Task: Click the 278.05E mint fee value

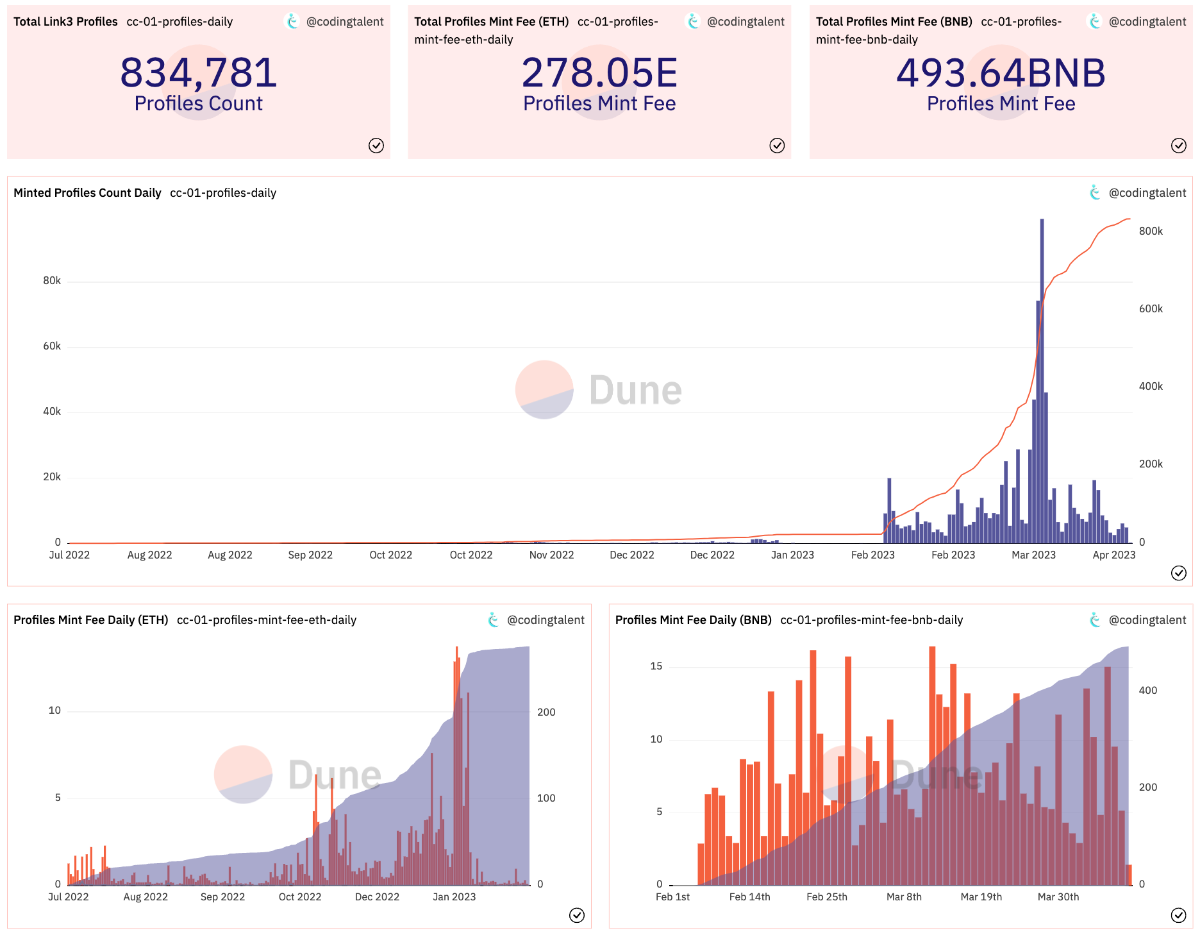Action: pyautogui.click(x=599, y=73)
